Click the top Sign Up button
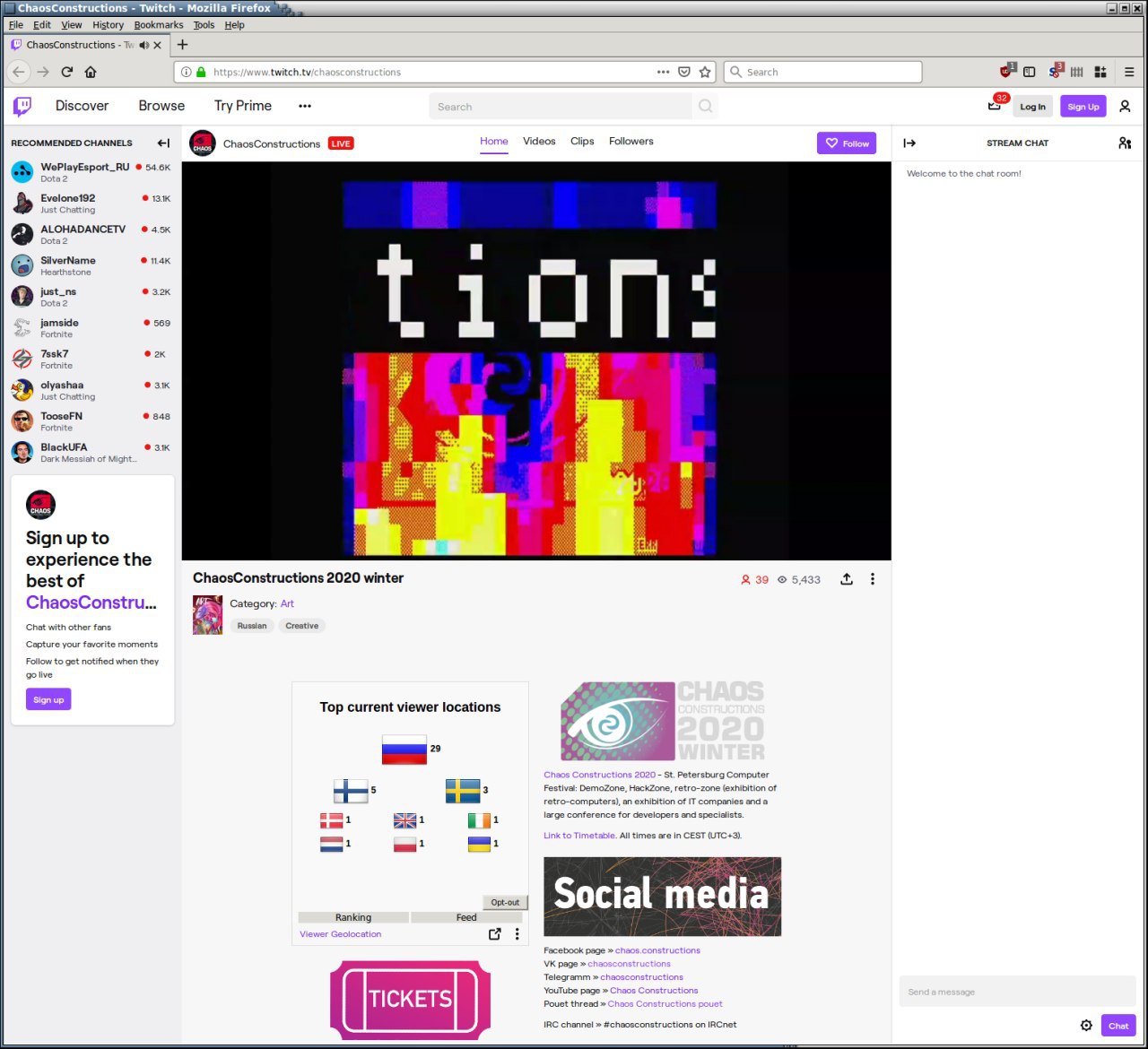 [x=1083, y=107]
